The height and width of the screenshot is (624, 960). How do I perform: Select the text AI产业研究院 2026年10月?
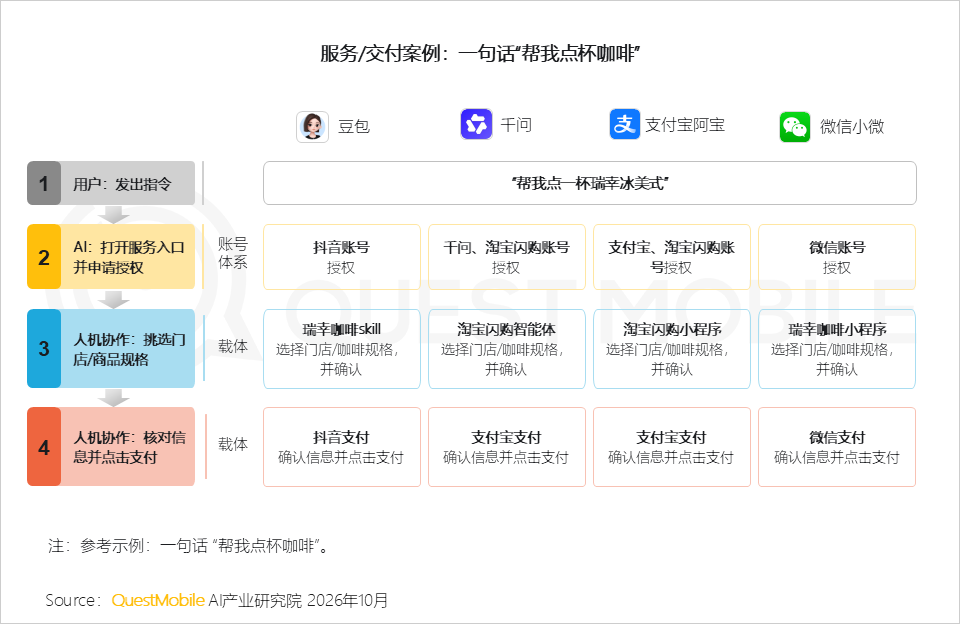298,600
